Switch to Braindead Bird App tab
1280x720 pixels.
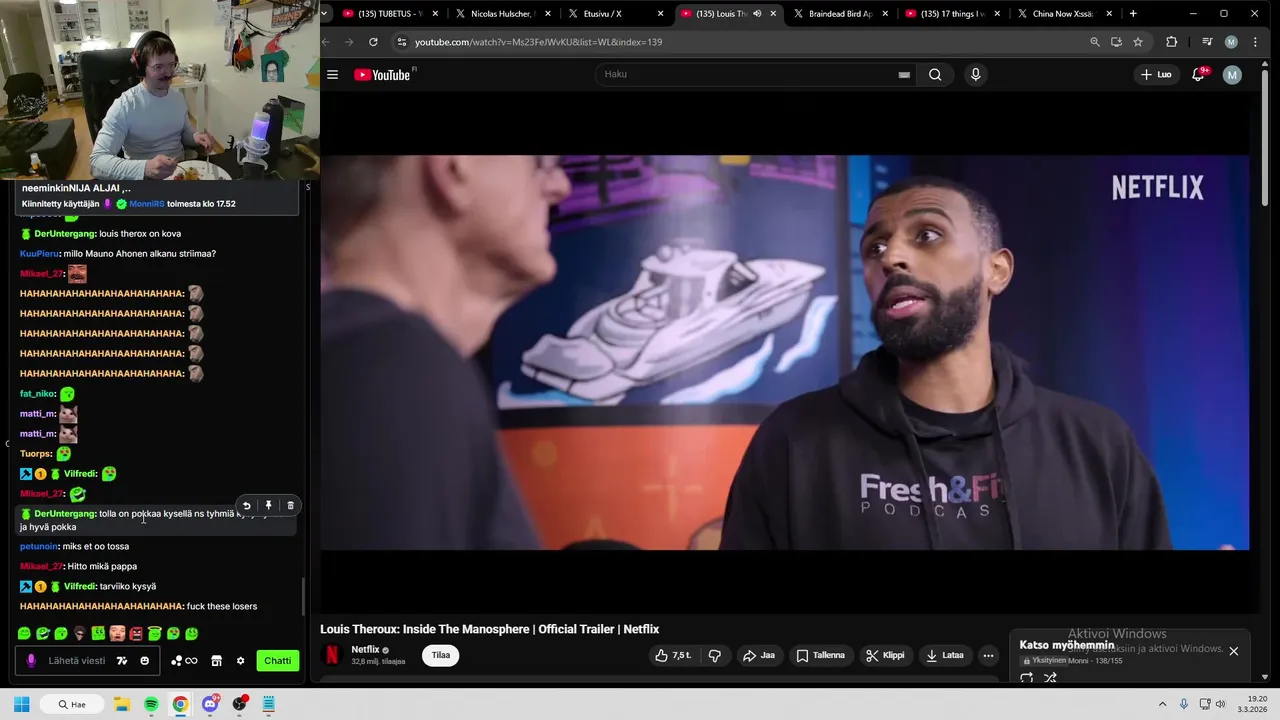point(840,14)
